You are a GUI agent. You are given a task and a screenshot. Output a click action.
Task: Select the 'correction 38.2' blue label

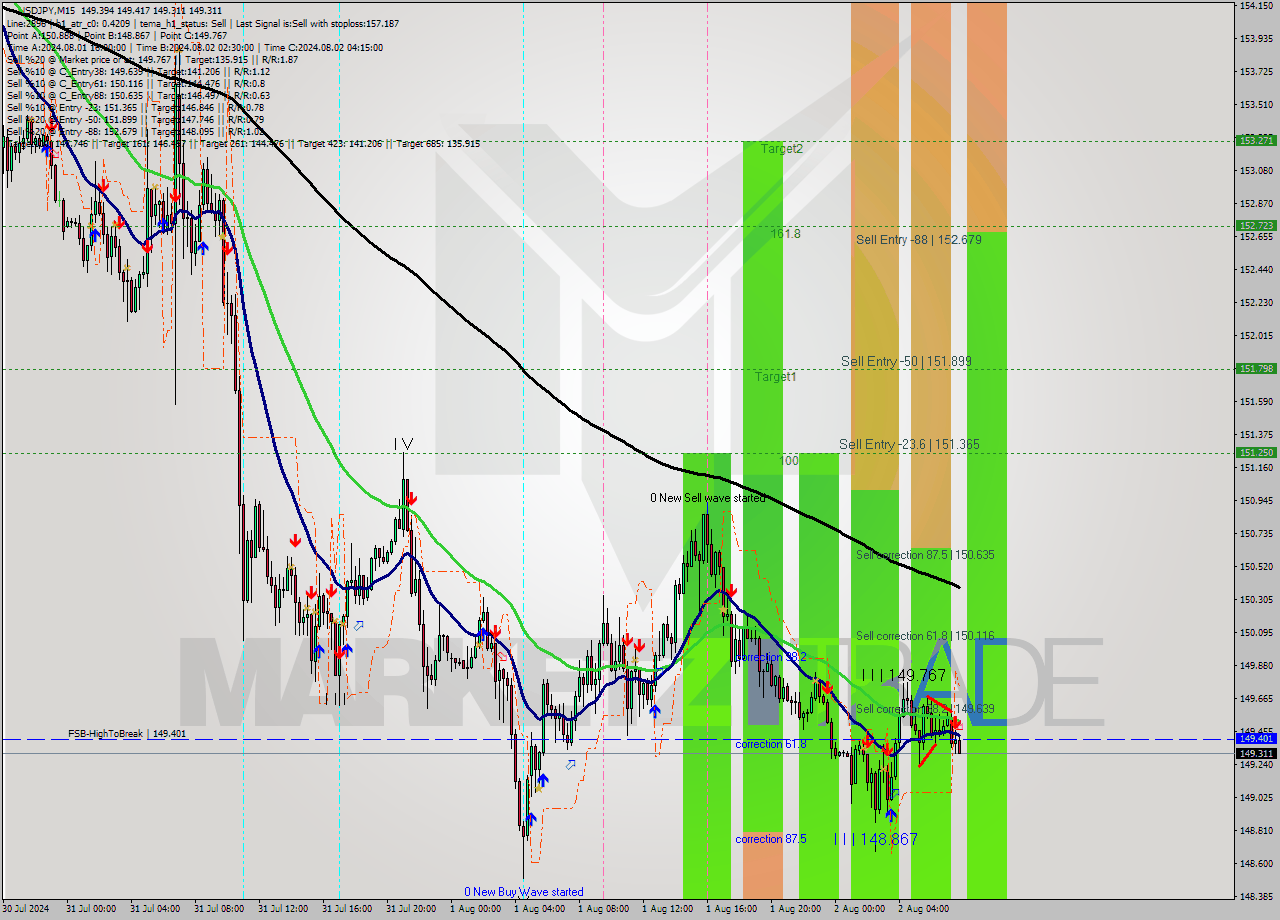[x=771, y=657]
